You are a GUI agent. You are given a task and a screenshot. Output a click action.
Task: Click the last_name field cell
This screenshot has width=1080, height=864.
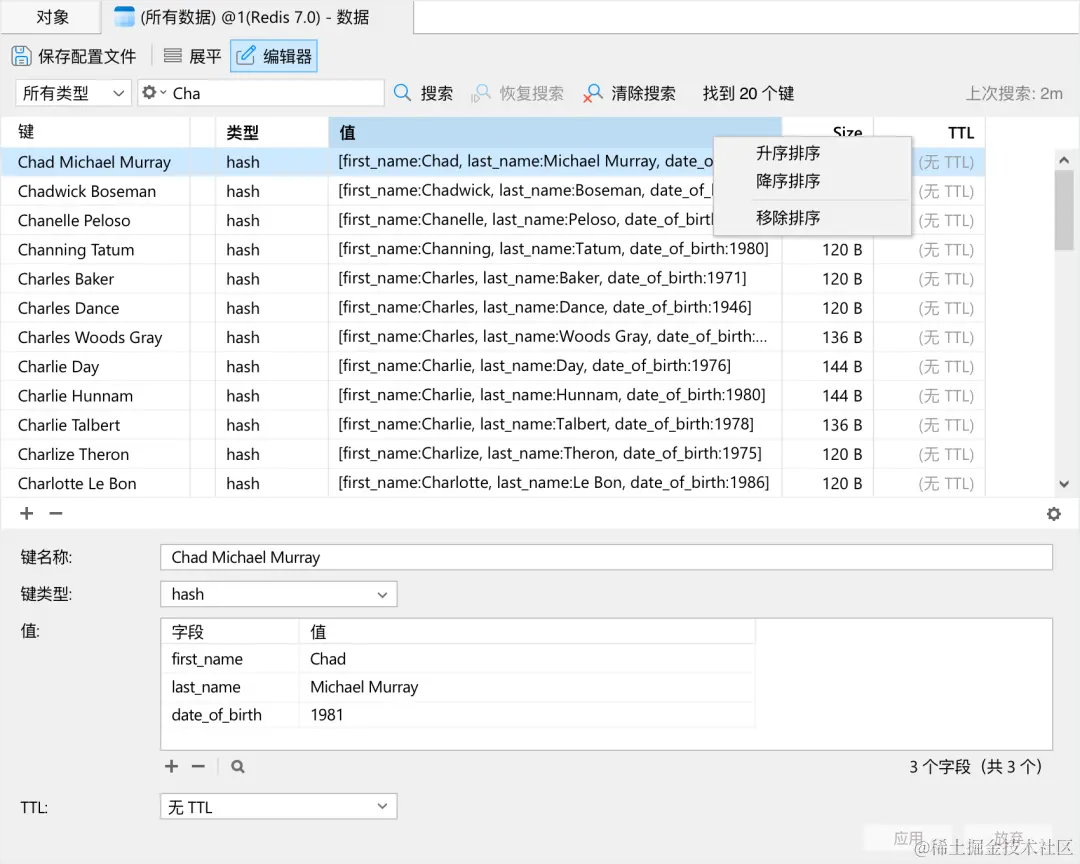coord(230,687)
